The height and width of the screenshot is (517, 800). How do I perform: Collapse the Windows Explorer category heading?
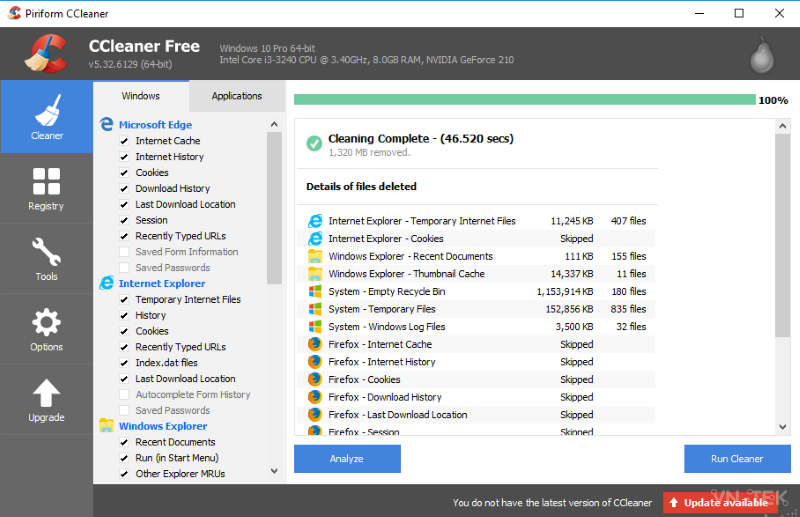click(x=163, y=426)
